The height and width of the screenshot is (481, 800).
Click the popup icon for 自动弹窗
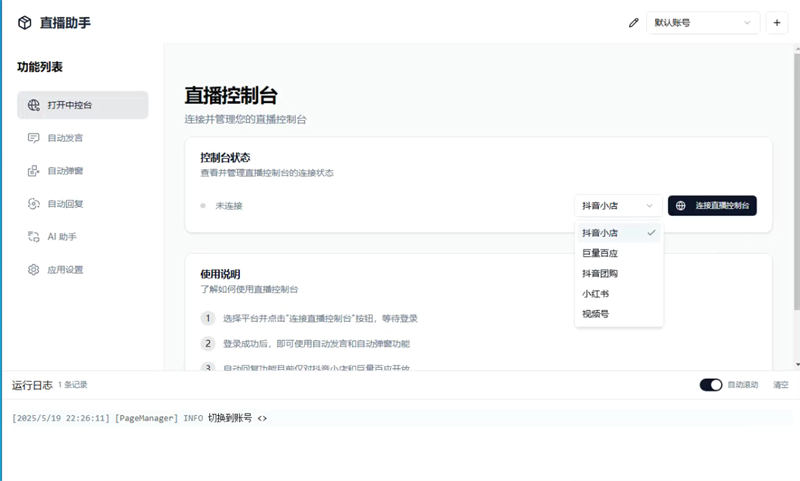click(34, 171)
